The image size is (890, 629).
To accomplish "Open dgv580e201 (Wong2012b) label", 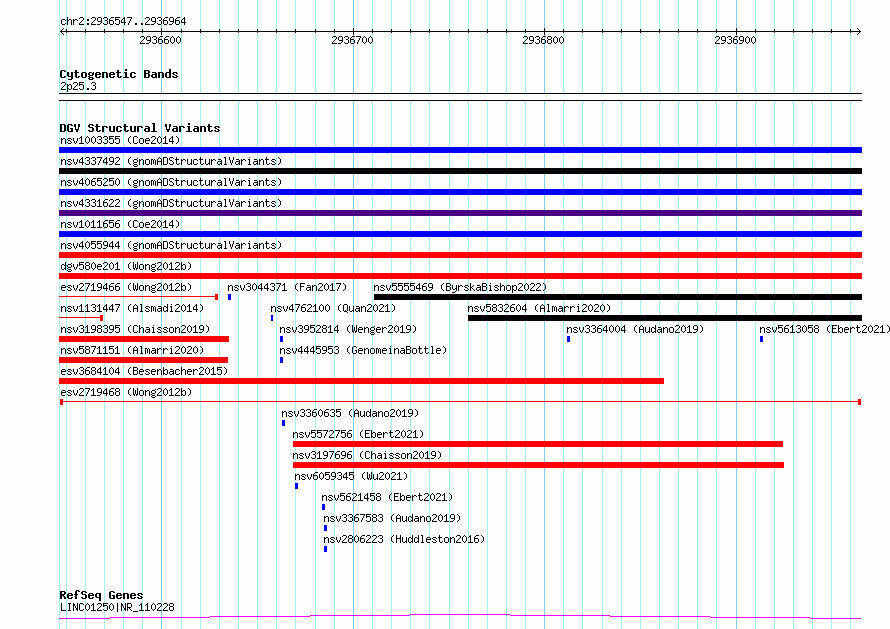I will (x=126, y=266).
